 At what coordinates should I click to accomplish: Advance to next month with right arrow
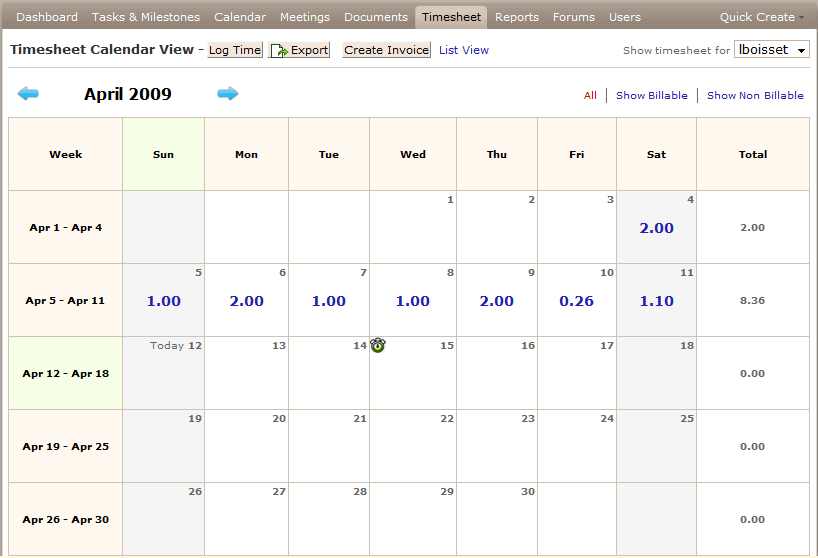tap(228, 94)
